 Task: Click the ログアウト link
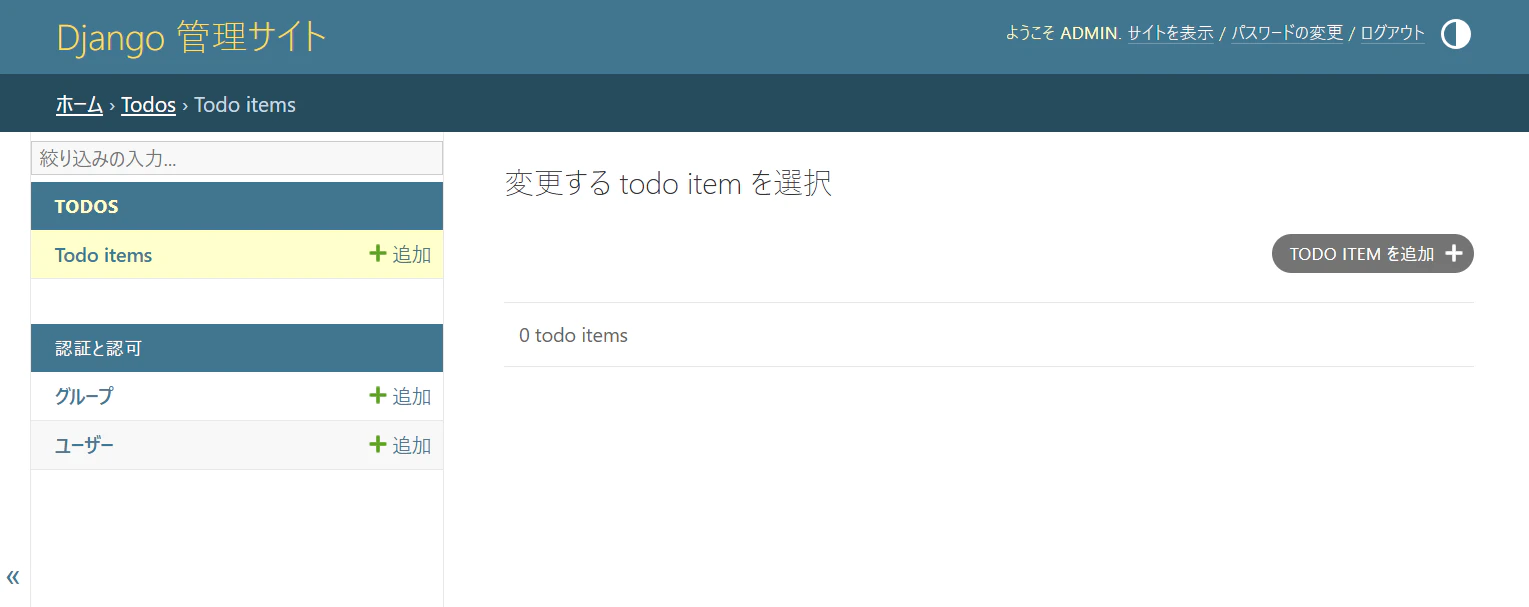[1392, 33]
